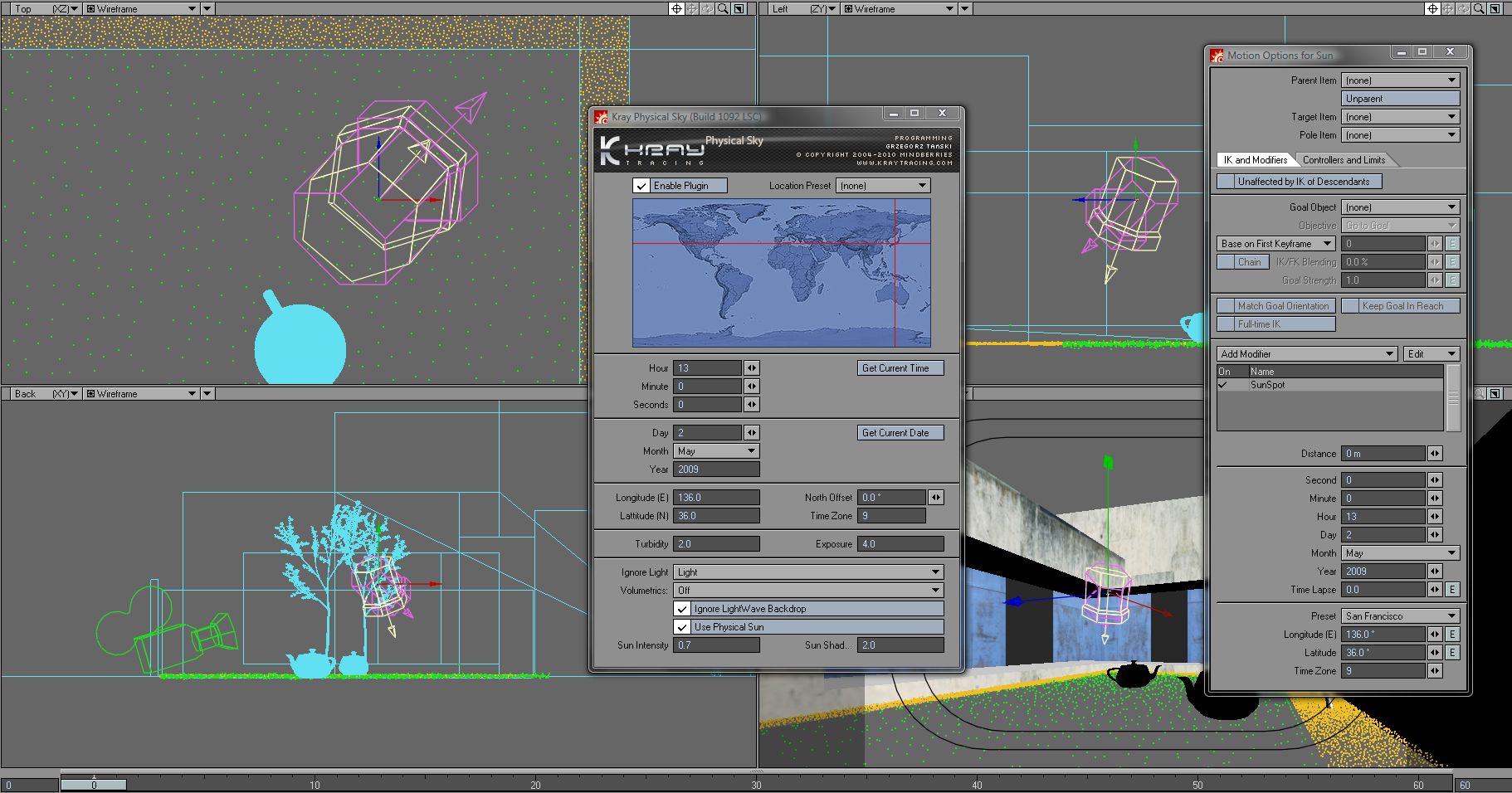The image size is (1512, 793).
Task: Toggle the Enable Plugin checkbox
Action: tap(641, 186)
